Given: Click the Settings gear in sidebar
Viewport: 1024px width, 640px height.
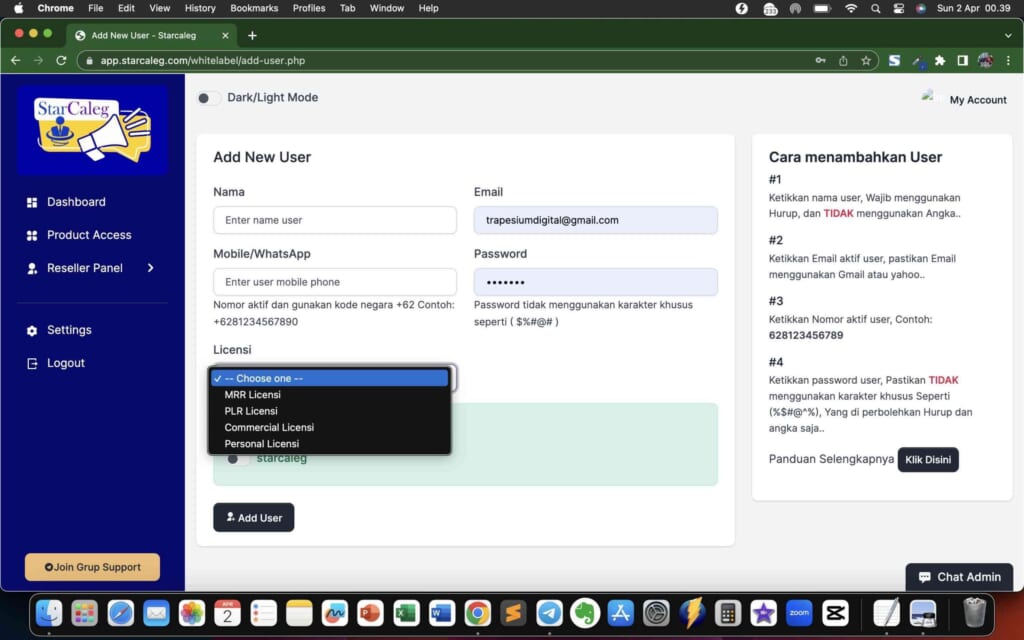Looking at the screenshot, I should [32, 331].
